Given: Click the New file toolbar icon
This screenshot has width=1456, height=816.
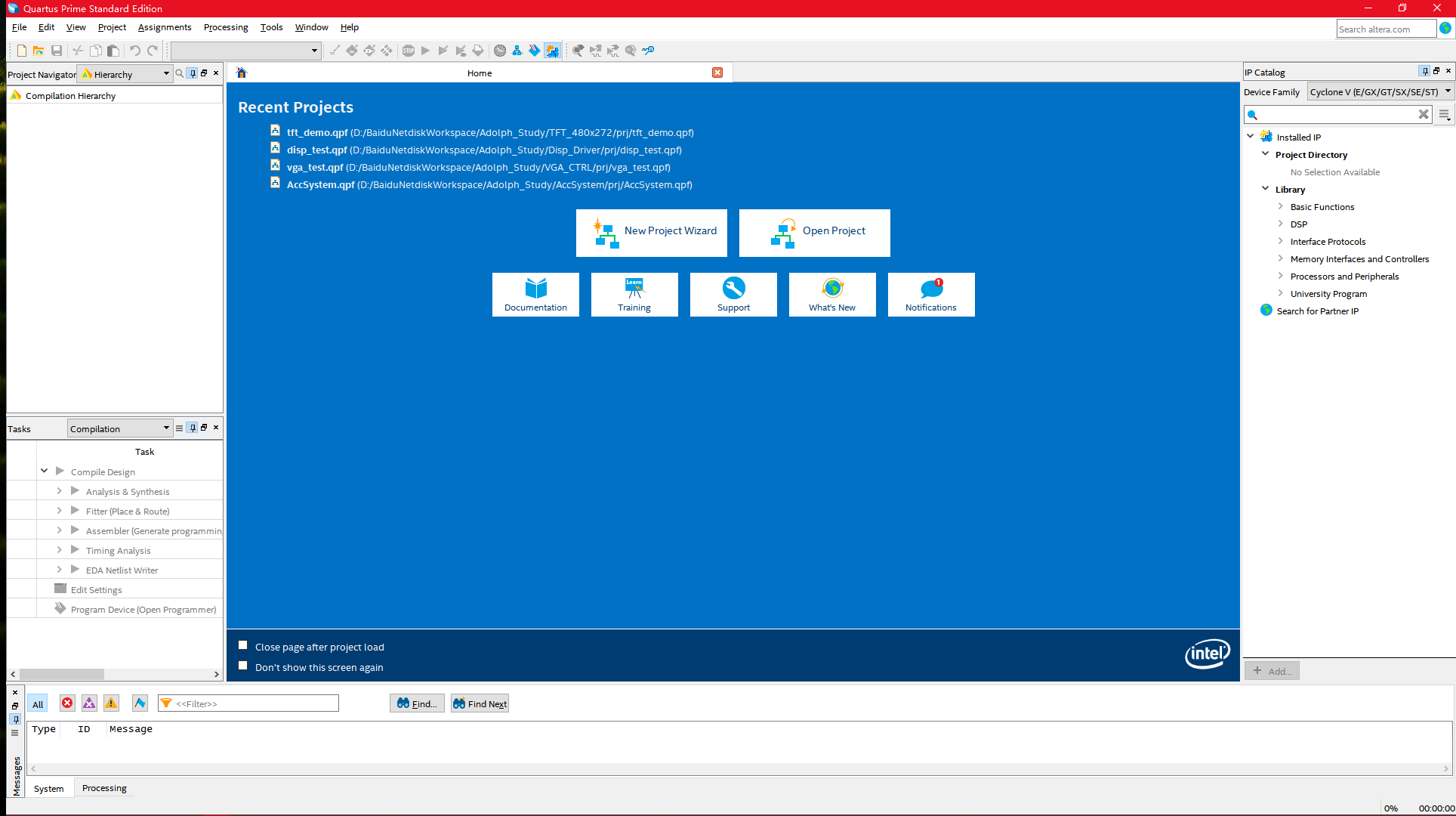Looking at the screenshot, I should click(21, 51).
